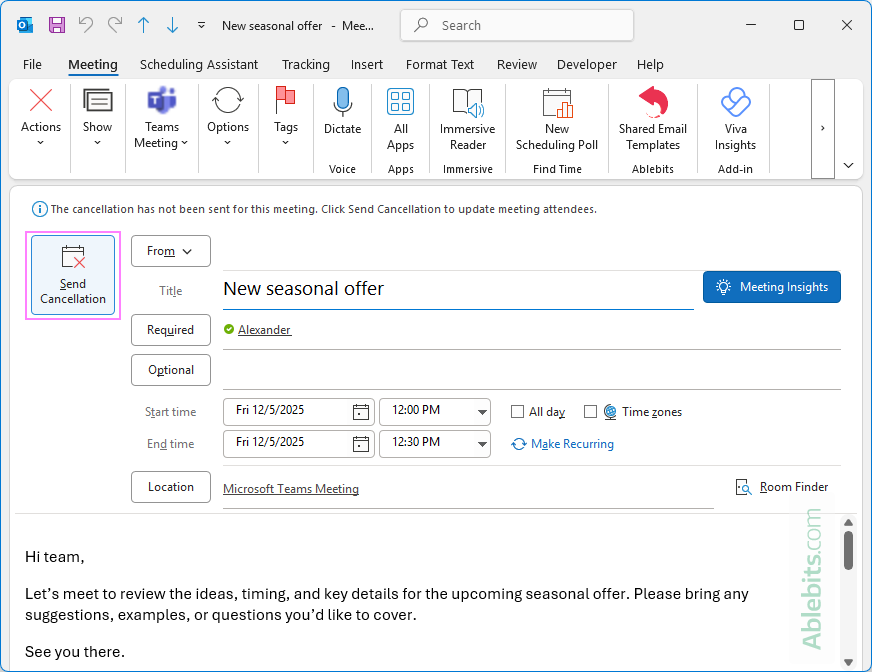Open the Microsoft Teams Meeting link
This screenshot has height=672, width=872.
[290, 488]
